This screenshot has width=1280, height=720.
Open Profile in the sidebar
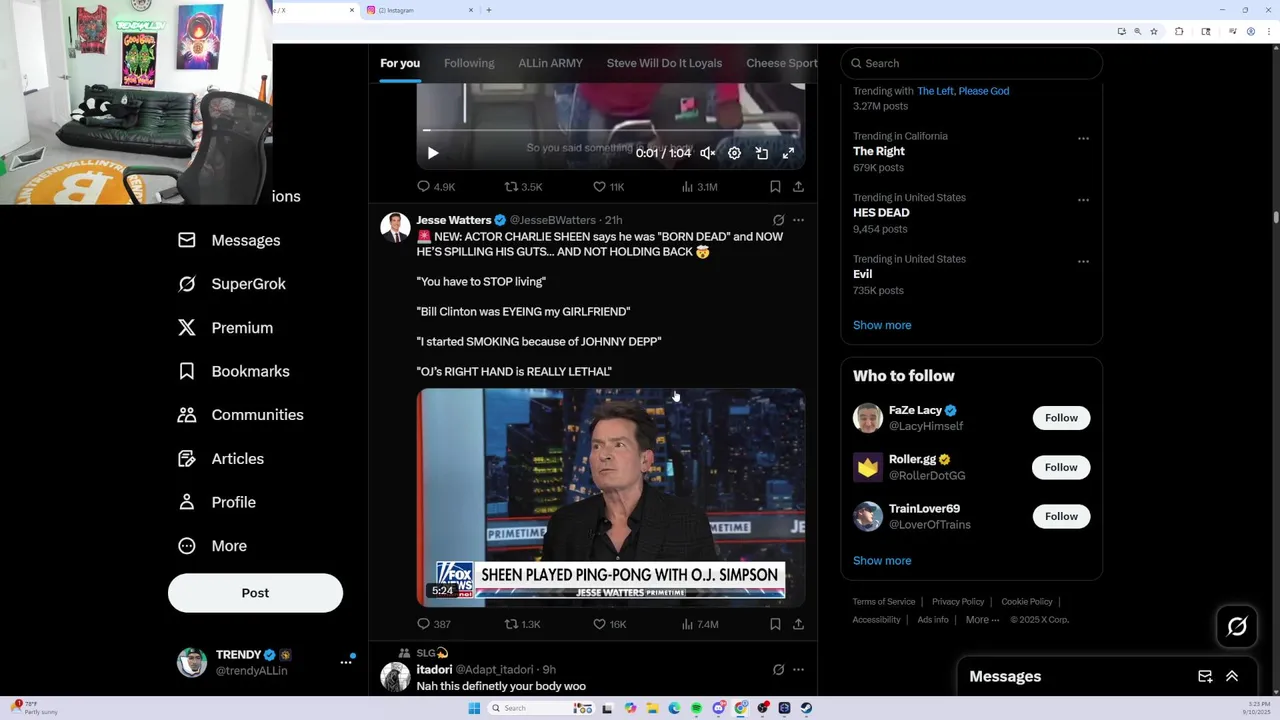tap(217, 502)
